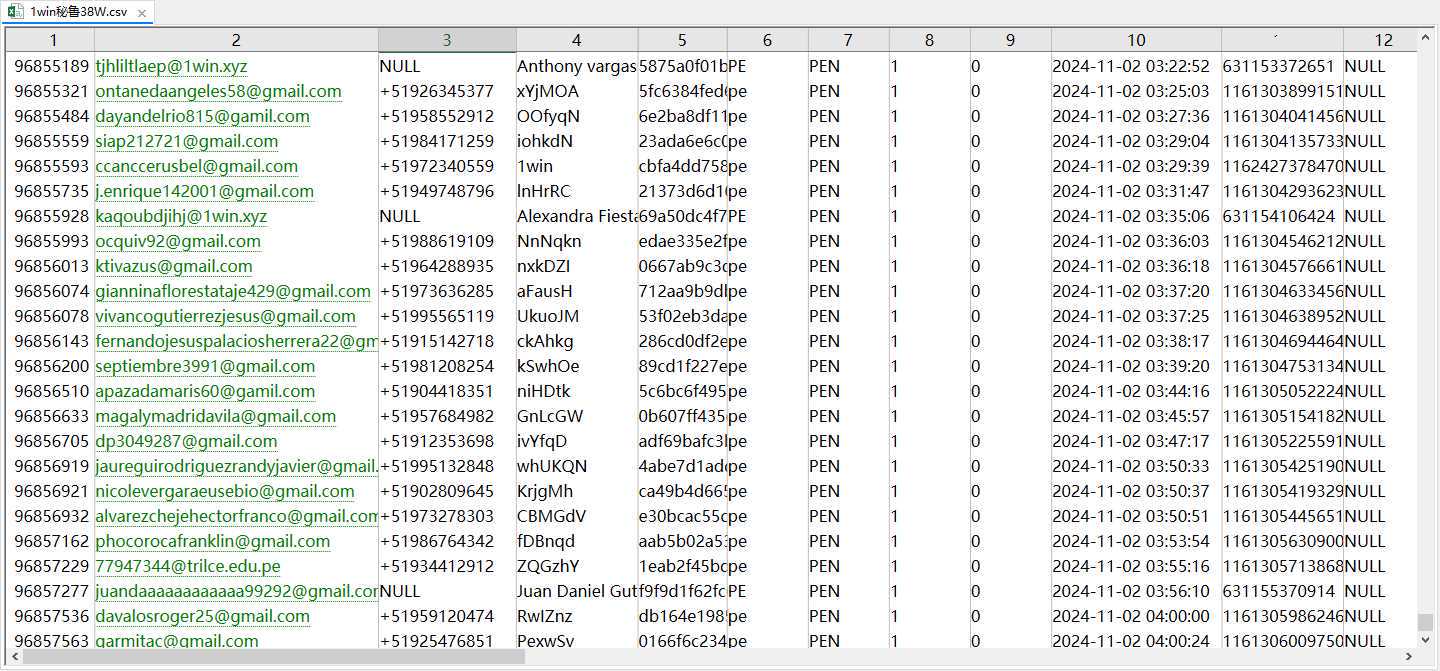
Task: Click the vertical scrollbar thumb
Action: tap(1426, 622)
